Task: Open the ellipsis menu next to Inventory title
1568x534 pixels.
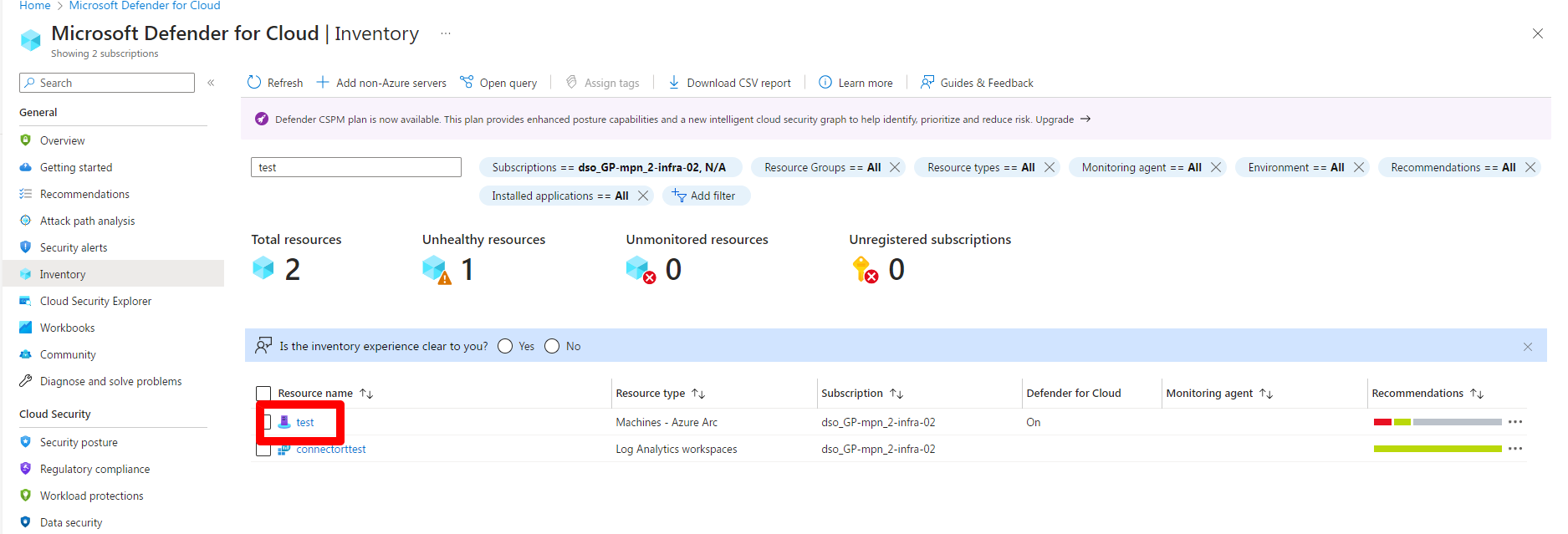Action: [x=446, y=33]
